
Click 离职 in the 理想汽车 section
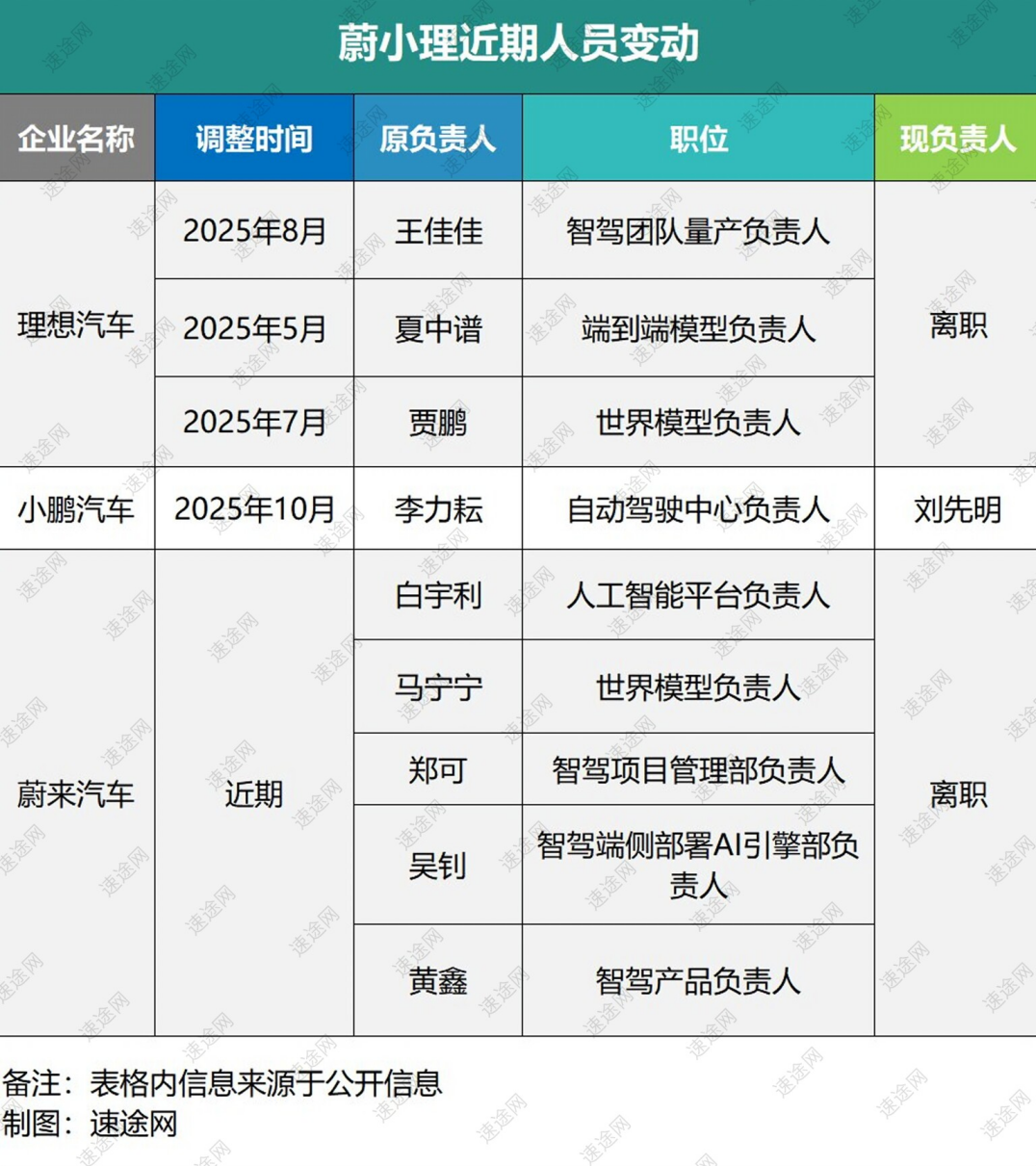coord(956,325)
